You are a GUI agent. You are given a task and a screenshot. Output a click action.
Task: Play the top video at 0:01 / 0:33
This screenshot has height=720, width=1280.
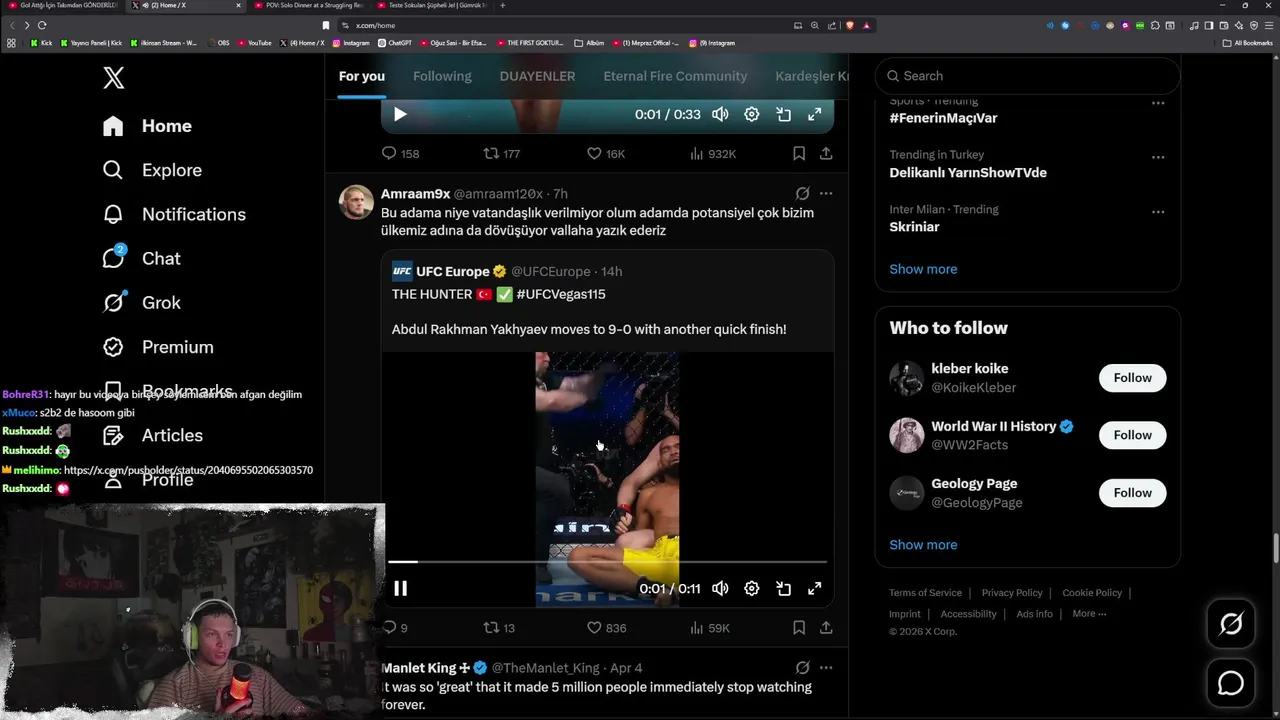coord(400,114)
